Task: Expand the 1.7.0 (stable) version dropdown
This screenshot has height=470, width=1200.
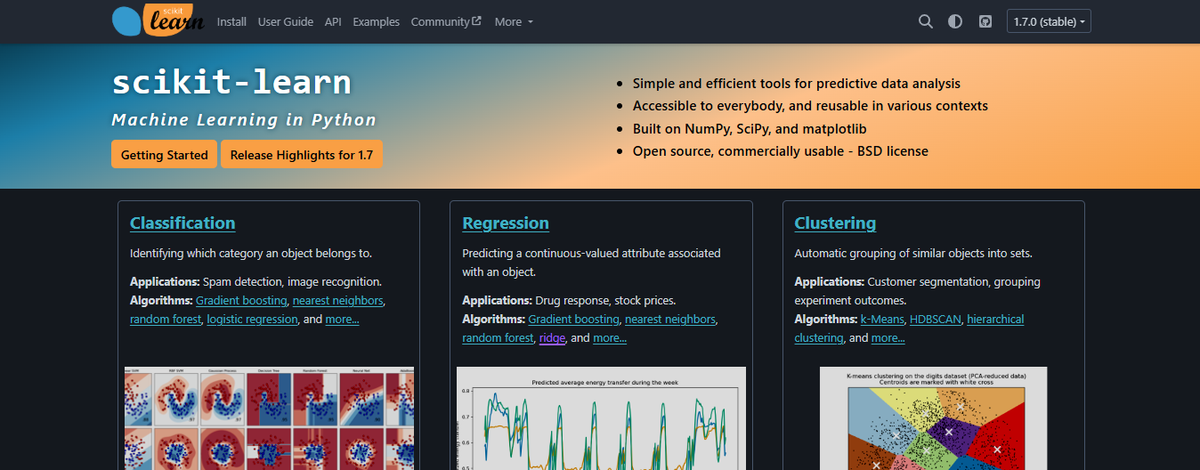Action: (1049, 21)
